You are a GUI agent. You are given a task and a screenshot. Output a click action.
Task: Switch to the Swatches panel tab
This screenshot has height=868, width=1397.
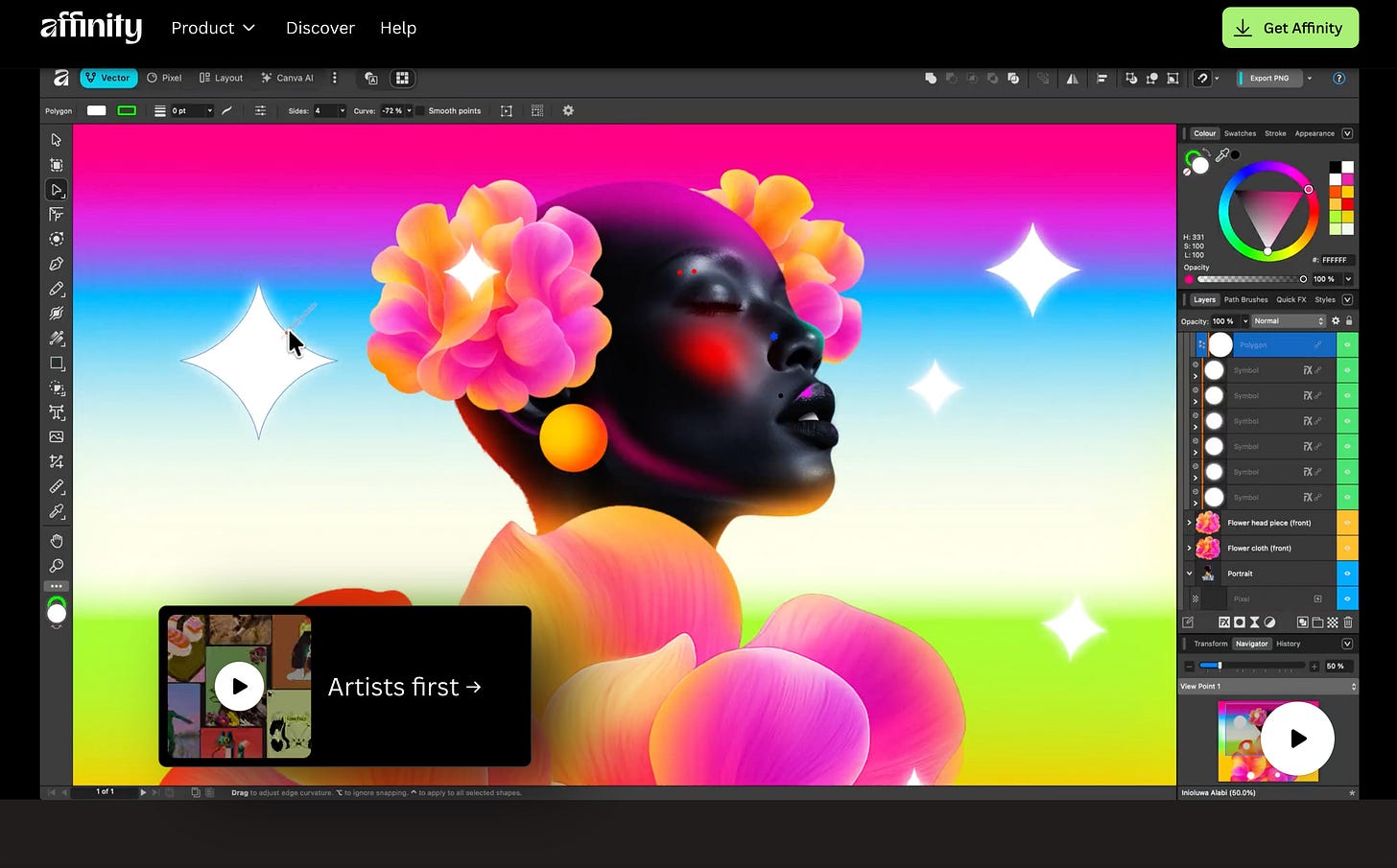[1240, 133]
